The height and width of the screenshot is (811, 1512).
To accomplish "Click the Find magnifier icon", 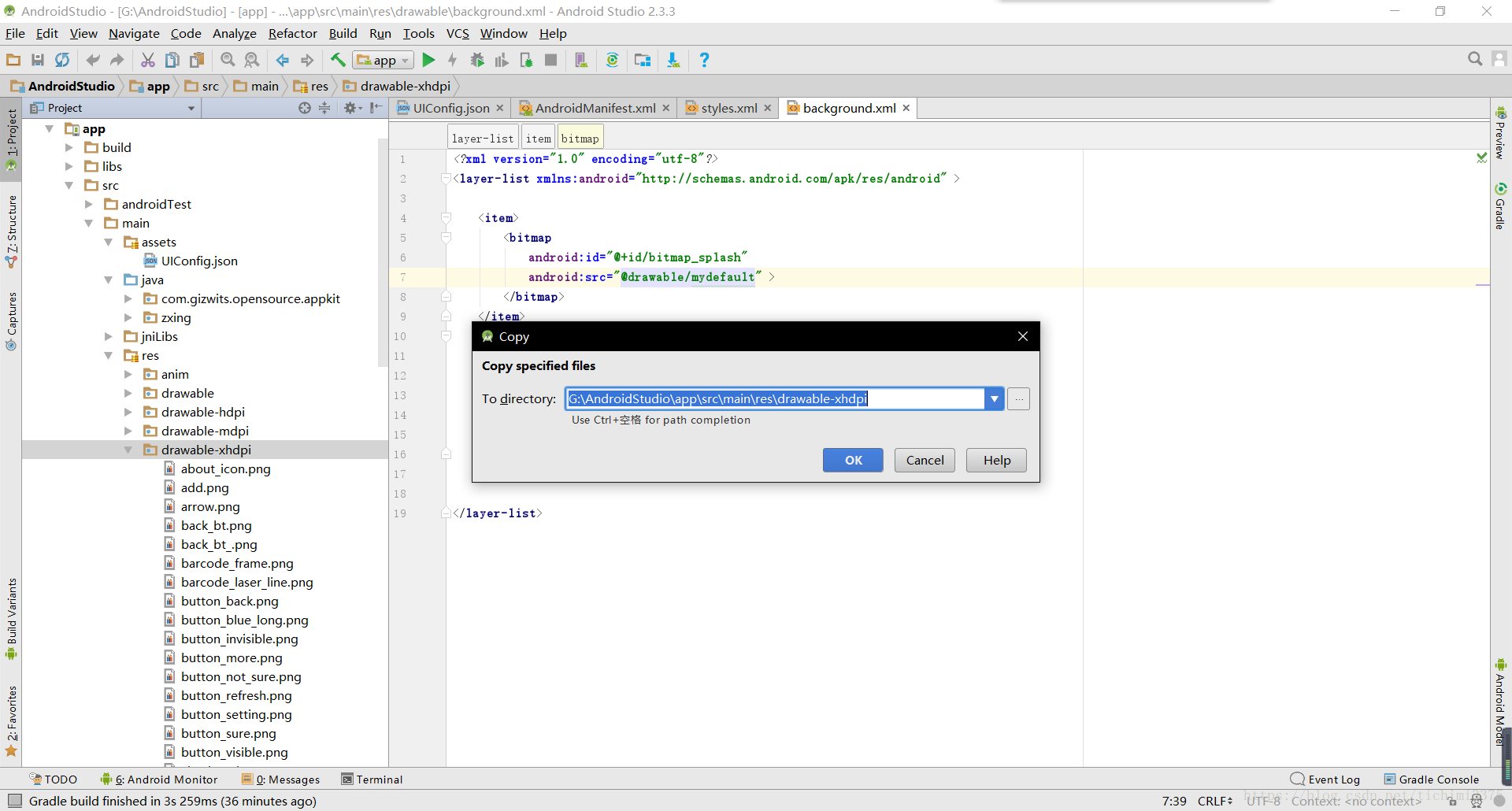I will tap(228, 60).
